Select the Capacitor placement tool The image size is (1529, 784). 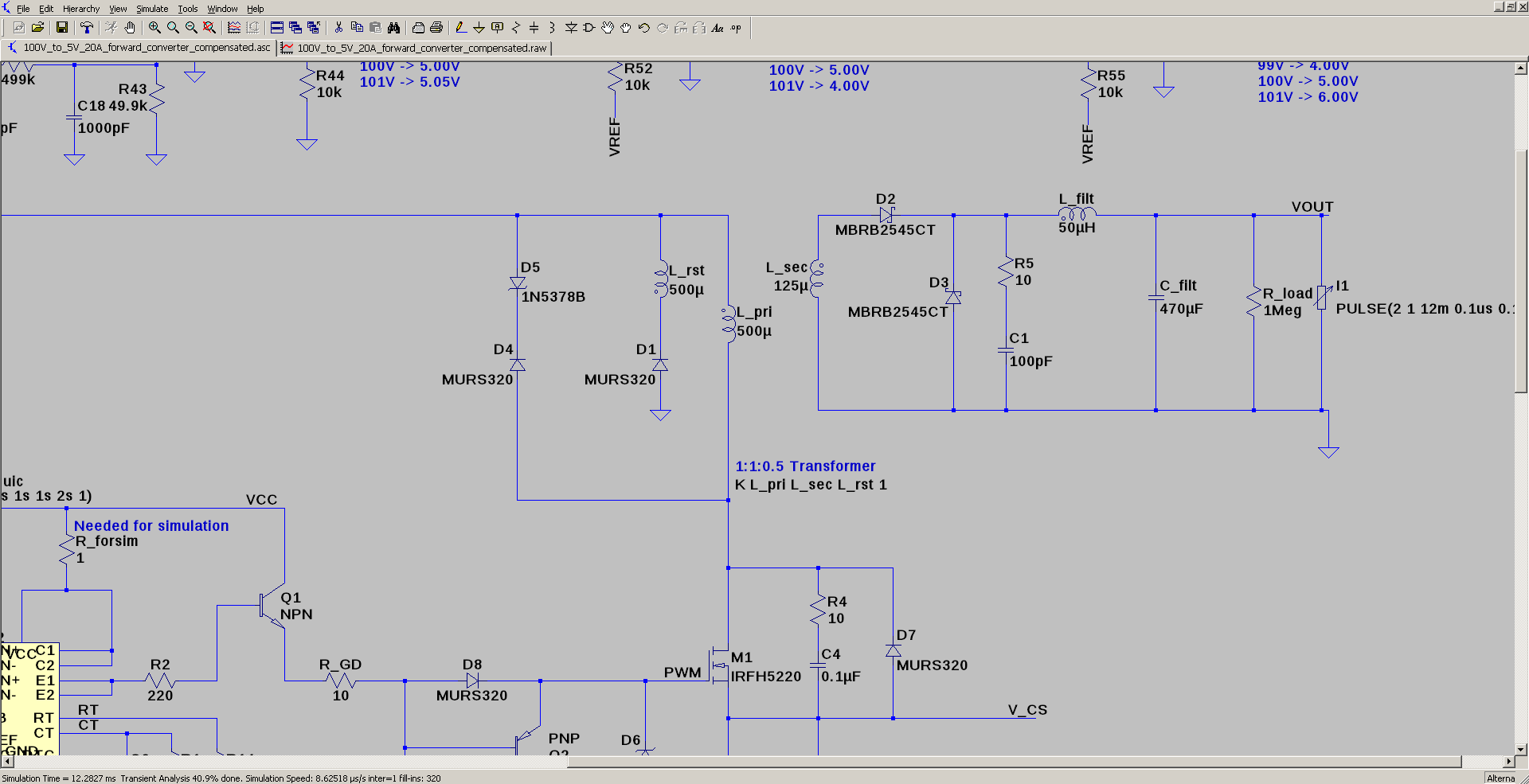[x=534, y=28]
